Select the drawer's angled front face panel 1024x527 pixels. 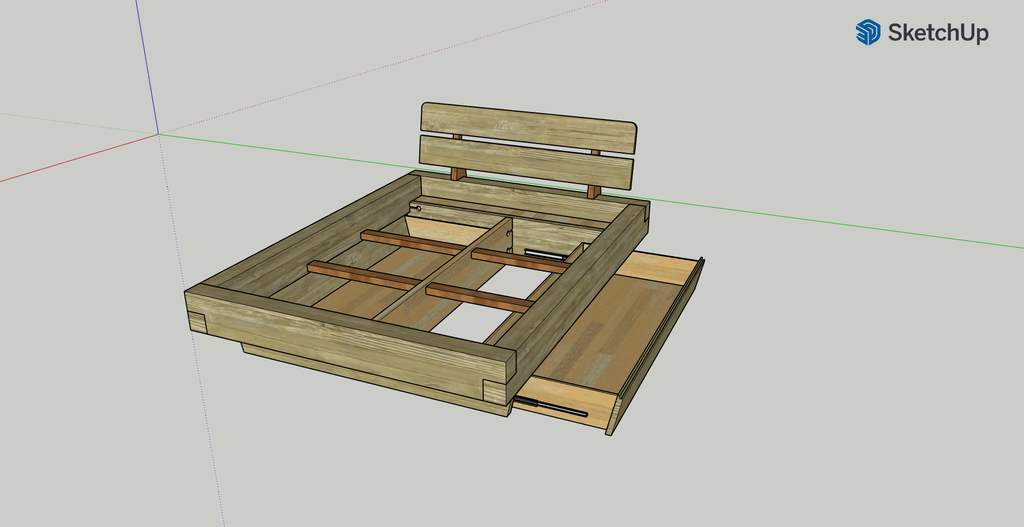(x=655, y=347)
